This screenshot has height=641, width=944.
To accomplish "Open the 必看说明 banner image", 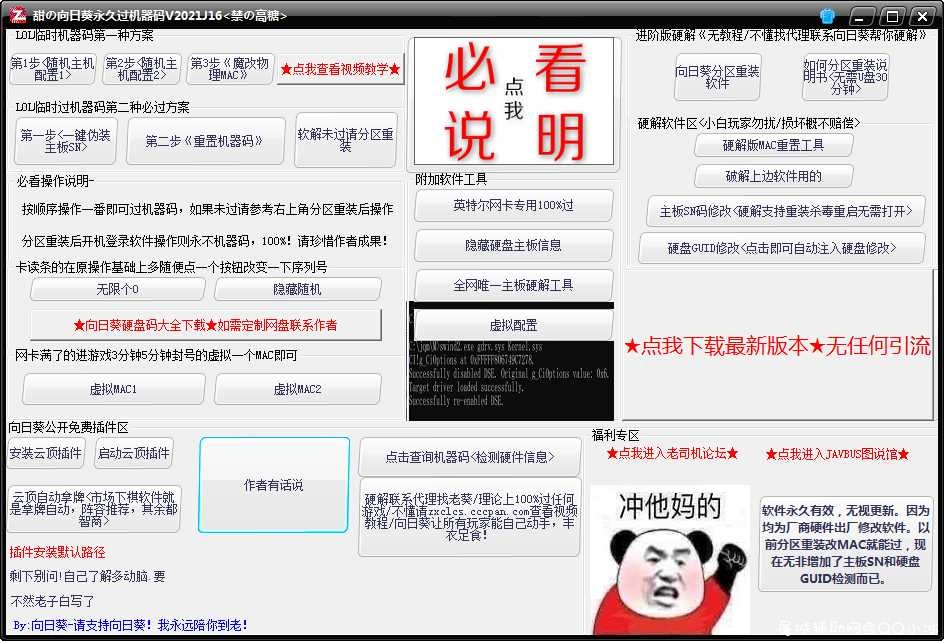I will [514, 101].
